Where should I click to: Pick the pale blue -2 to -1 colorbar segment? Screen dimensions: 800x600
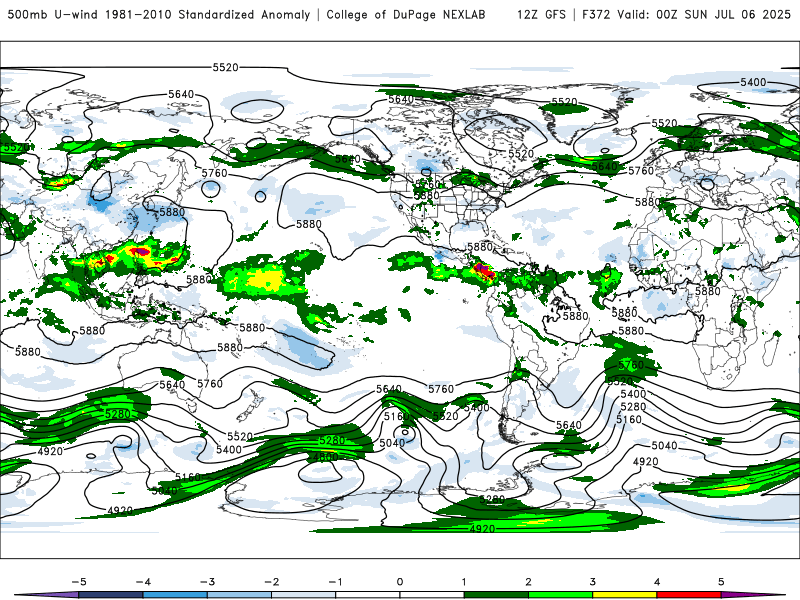pyautogui.click(x=304, y=595)
